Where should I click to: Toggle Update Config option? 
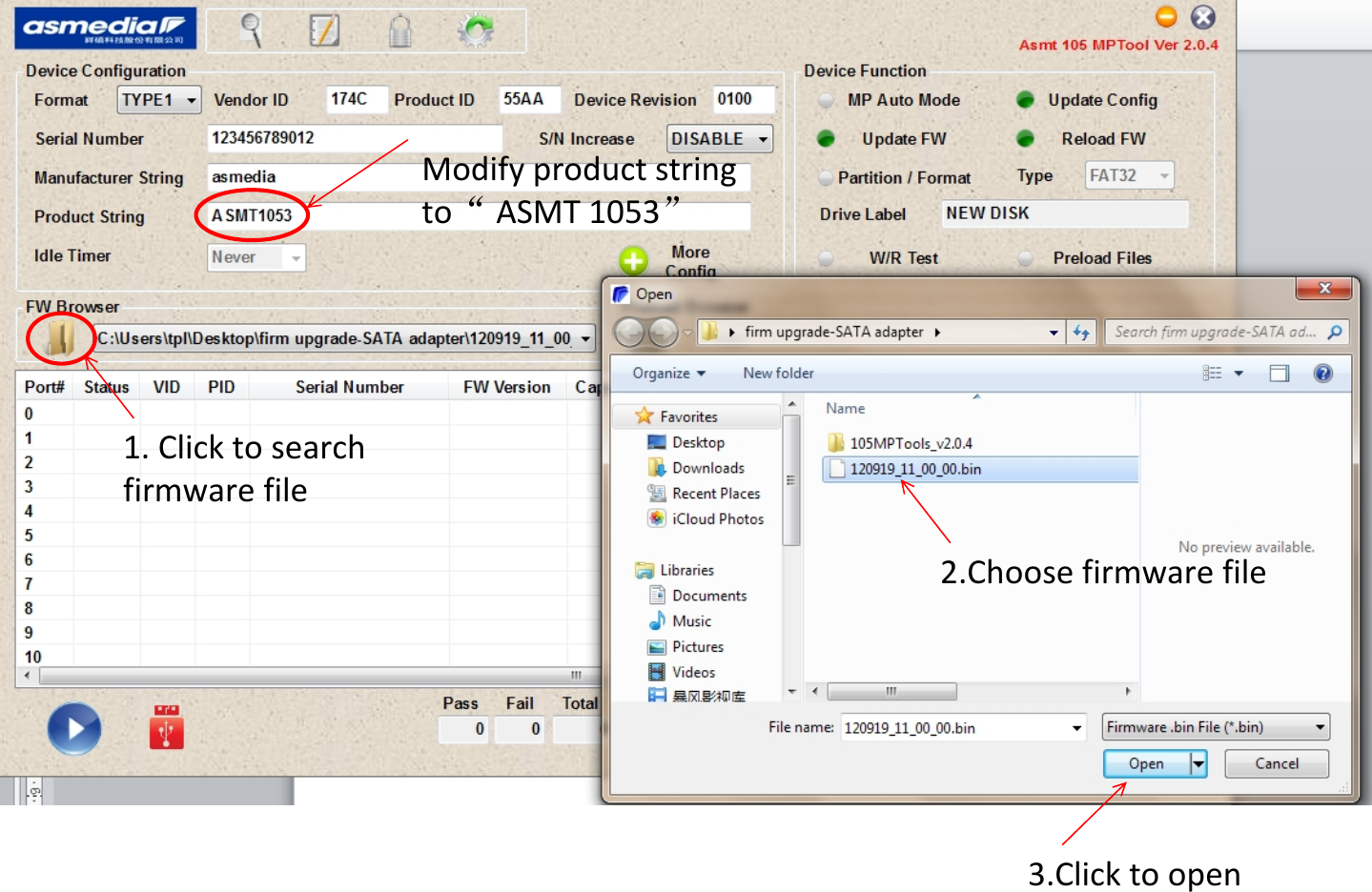1025,100
